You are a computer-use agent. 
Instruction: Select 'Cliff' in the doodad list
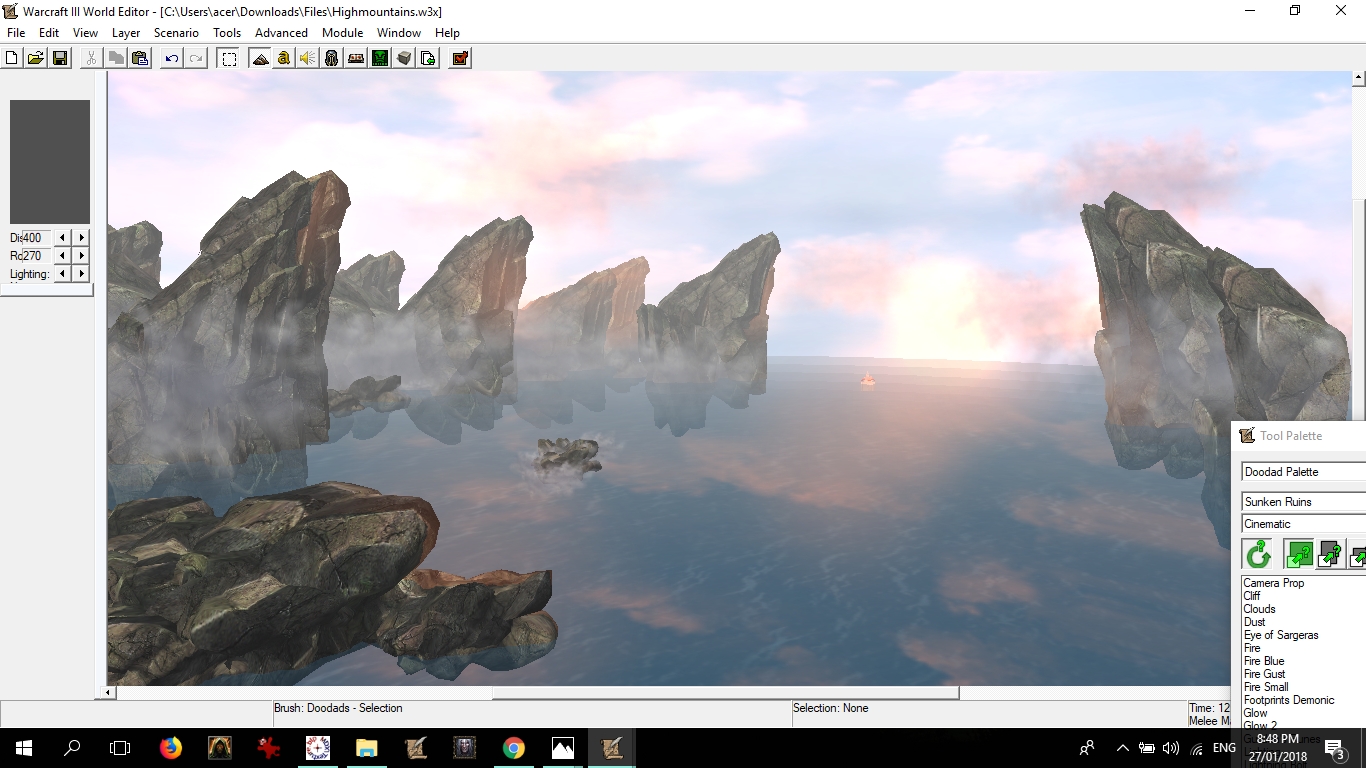[1252, 596]
